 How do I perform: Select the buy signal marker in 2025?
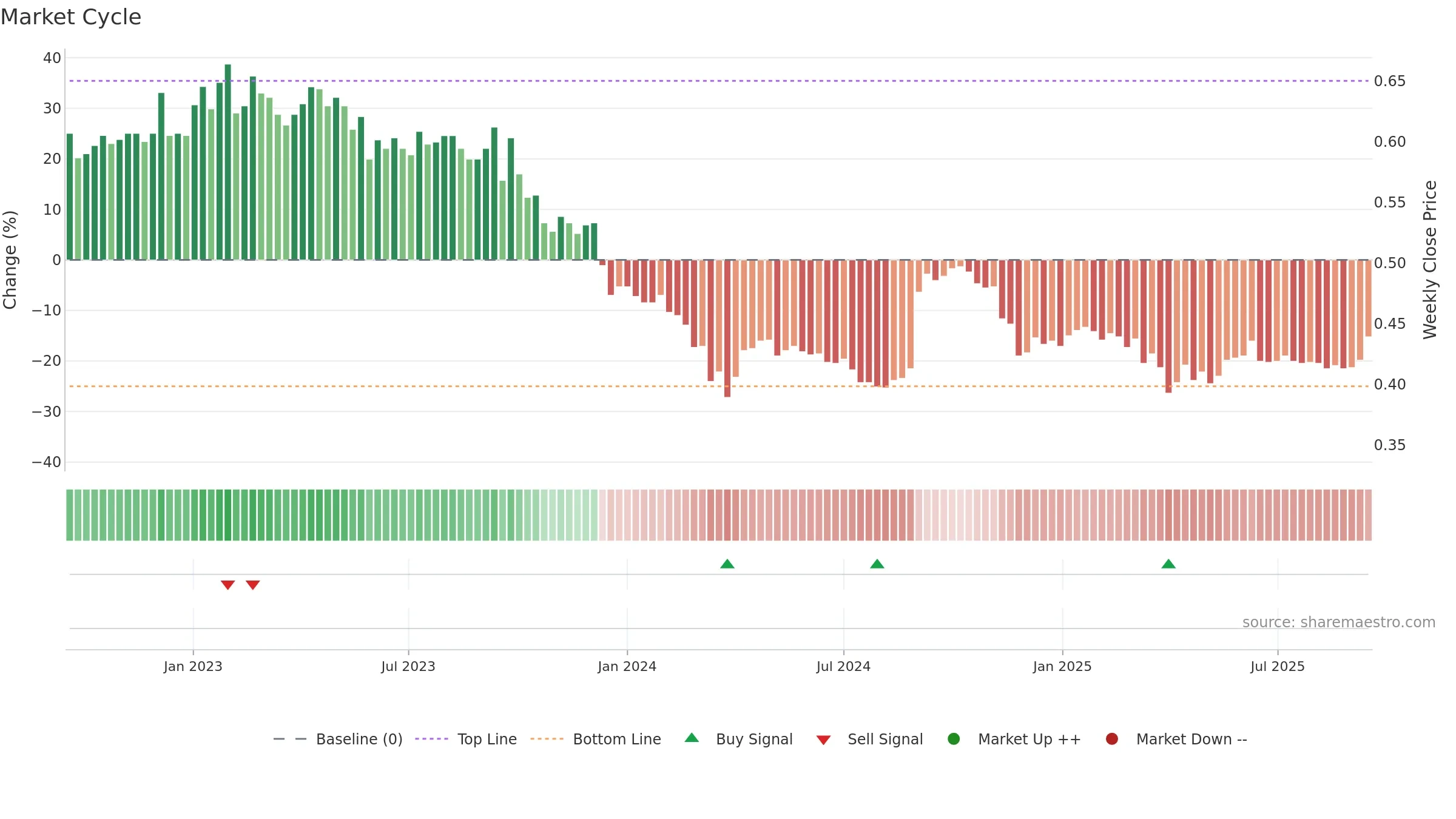click(x=1168, y=564)
